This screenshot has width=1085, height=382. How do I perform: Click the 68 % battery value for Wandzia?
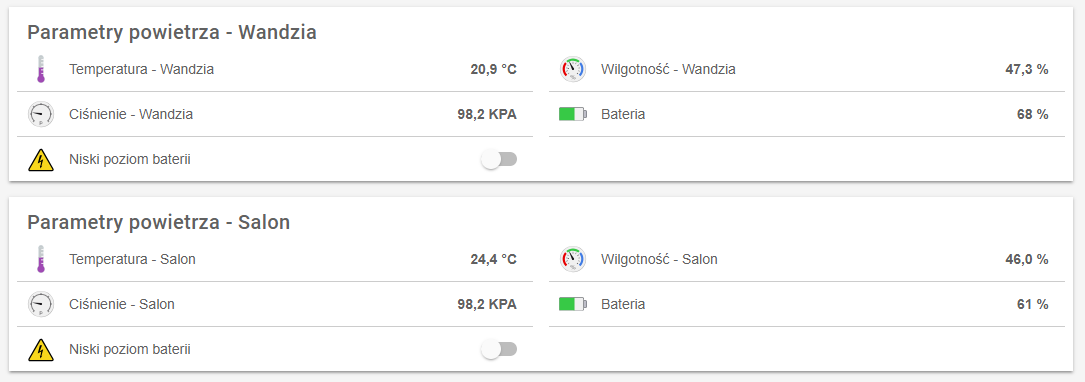[1032, 114]
